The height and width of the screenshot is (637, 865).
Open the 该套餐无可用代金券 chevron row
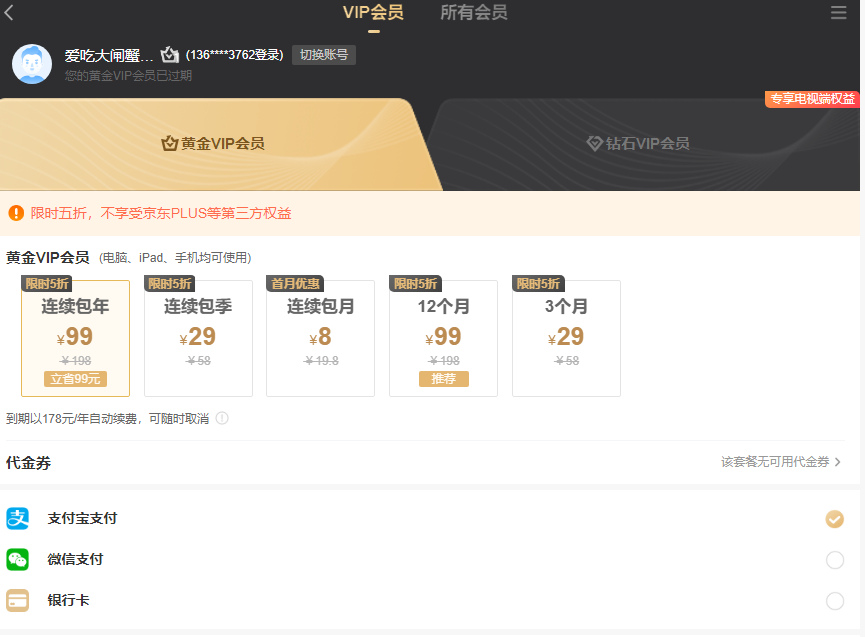(781, 462)
